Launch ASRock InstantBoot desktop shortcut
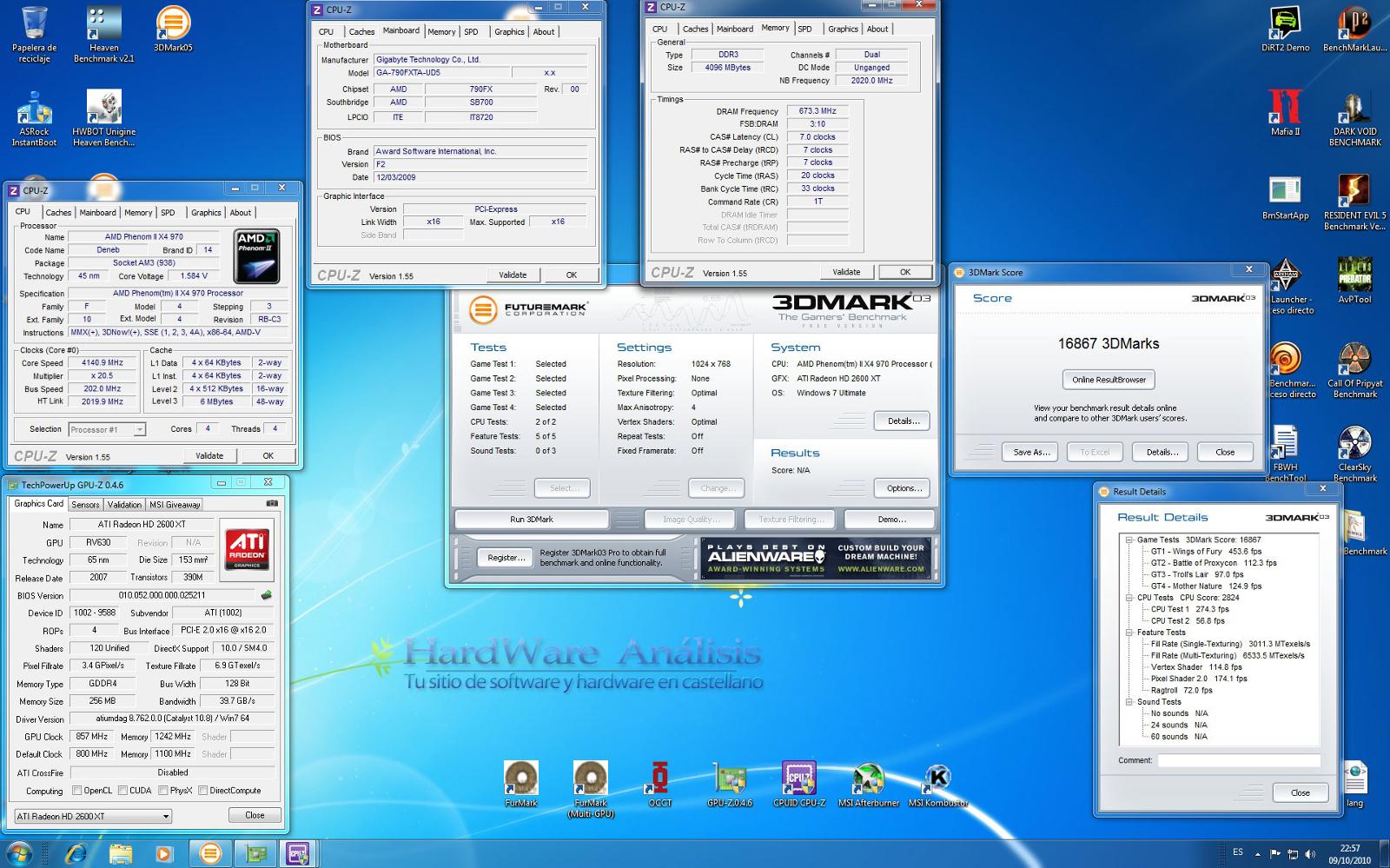 click(x=34, y=119)
